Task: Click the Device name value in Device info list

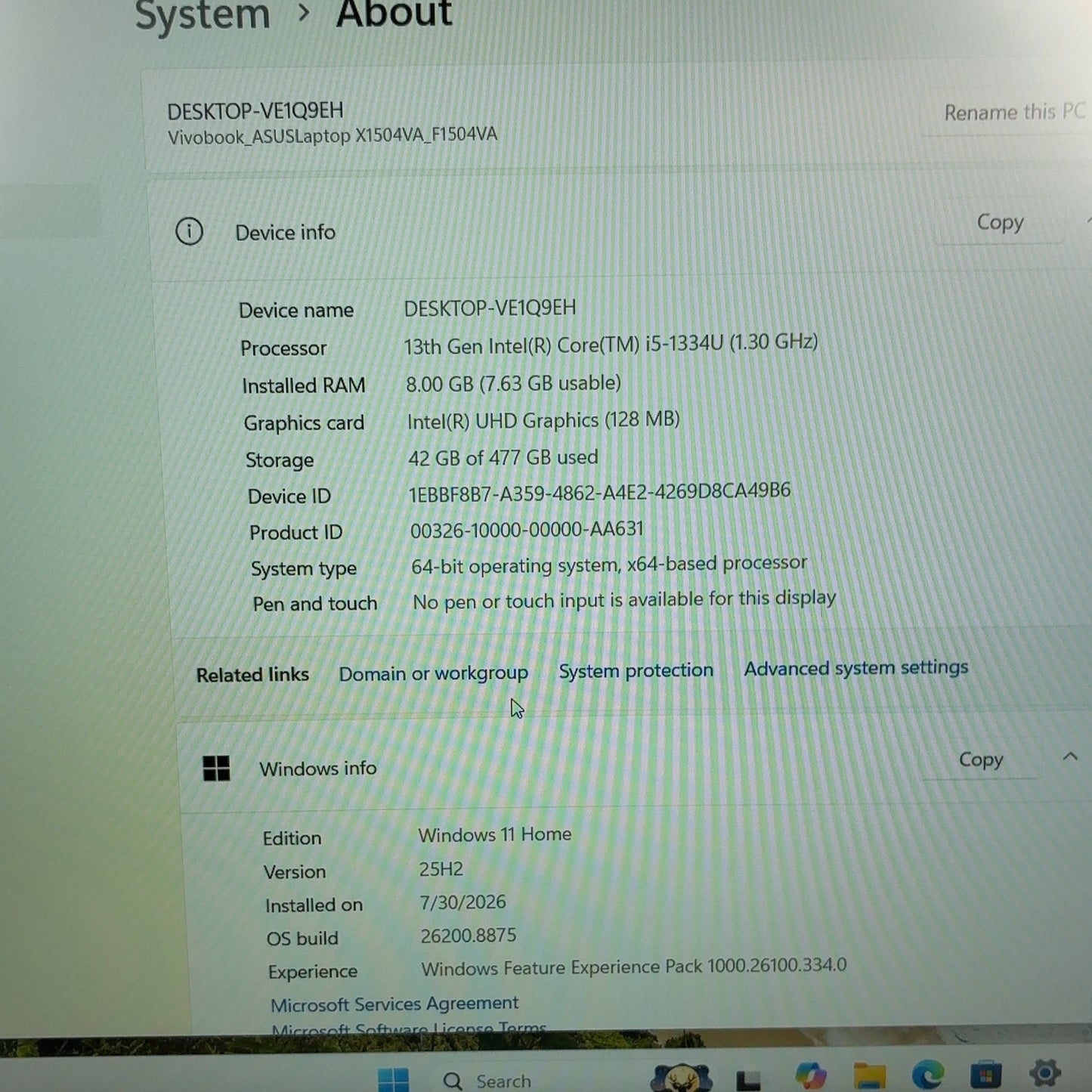Action: [490, 308]
